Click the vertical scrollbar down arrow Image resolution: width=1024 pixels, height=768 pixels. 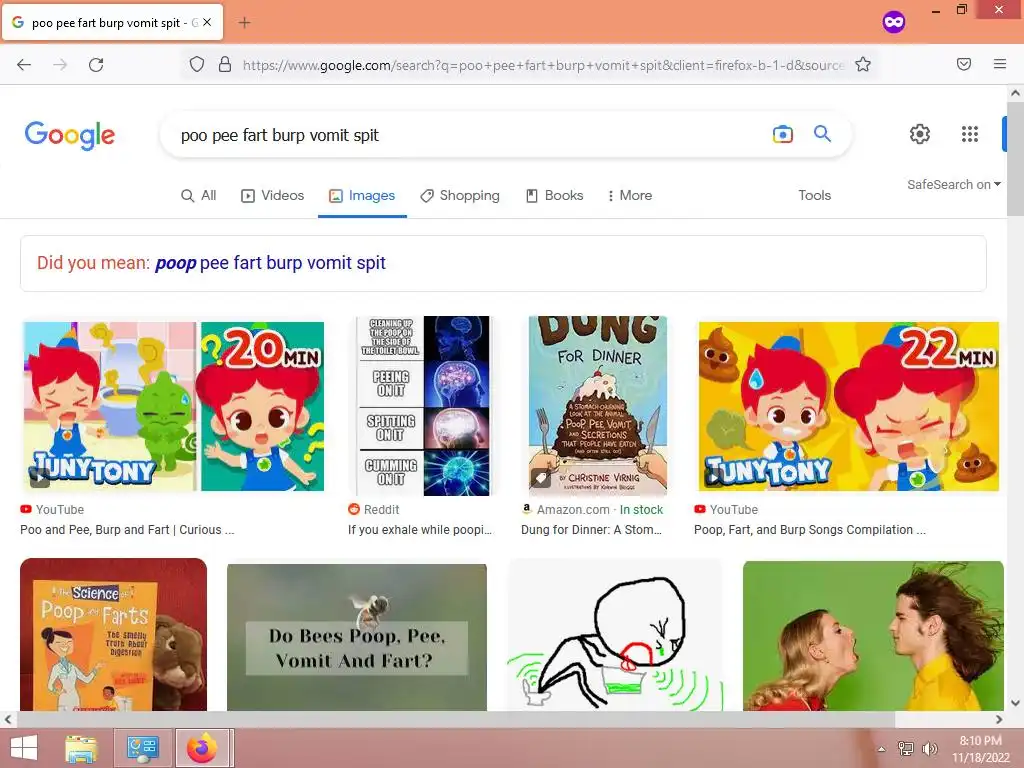tap(1015, 703)
